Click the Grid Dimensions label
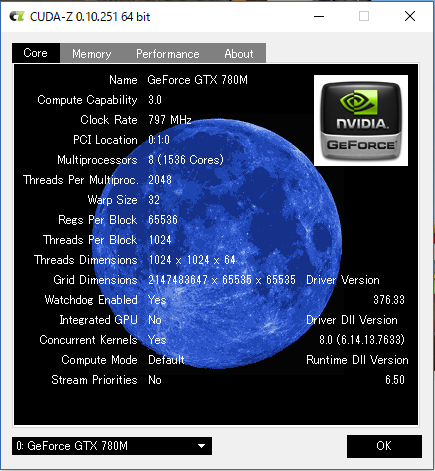The width and height of the screenshot is (435, 471). coord(95,280)
